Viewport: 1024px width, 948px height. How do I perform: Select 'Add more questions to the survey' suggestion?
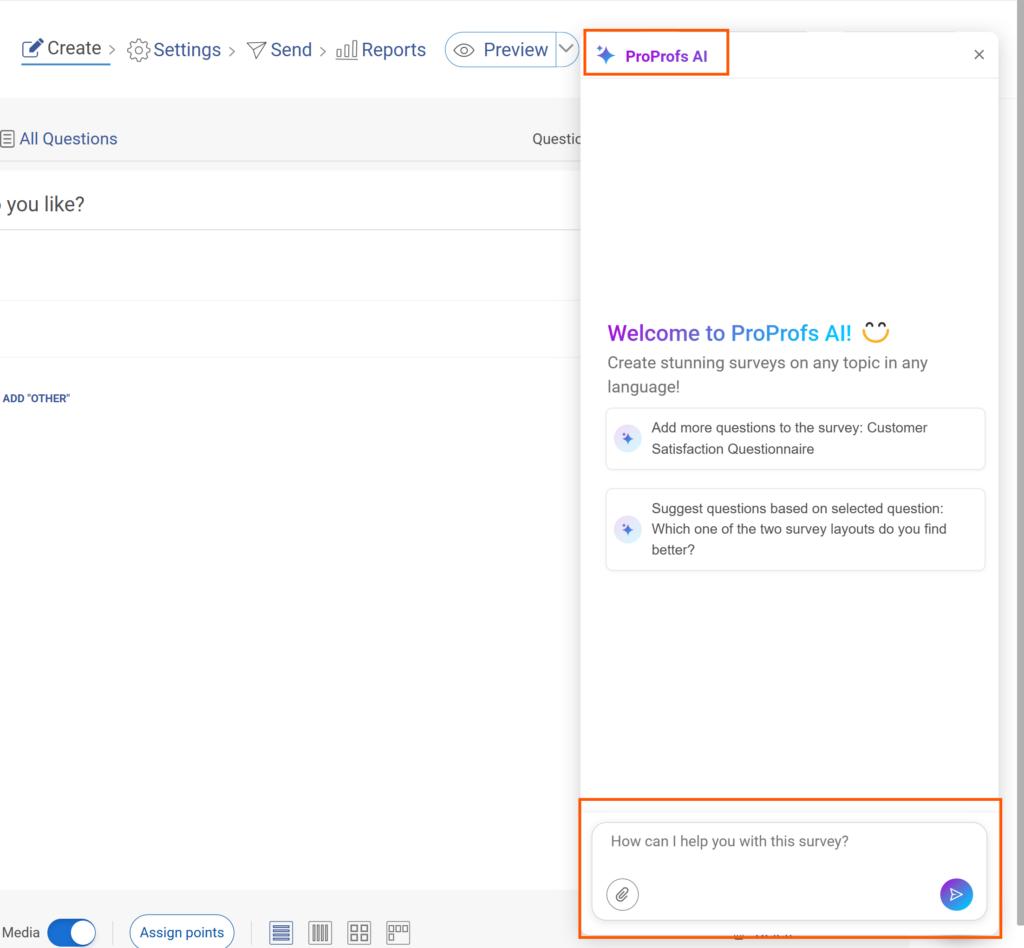pyautogui.click(x=795, y=438)
